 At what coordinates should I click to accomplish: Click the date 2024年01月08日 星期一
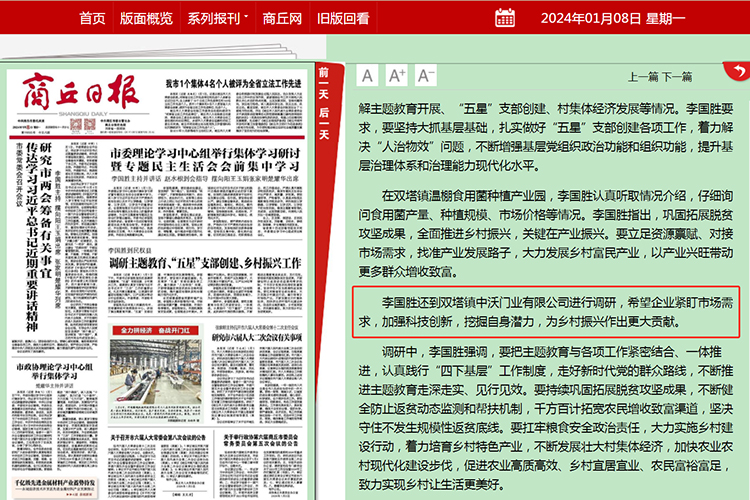[613, 18]
